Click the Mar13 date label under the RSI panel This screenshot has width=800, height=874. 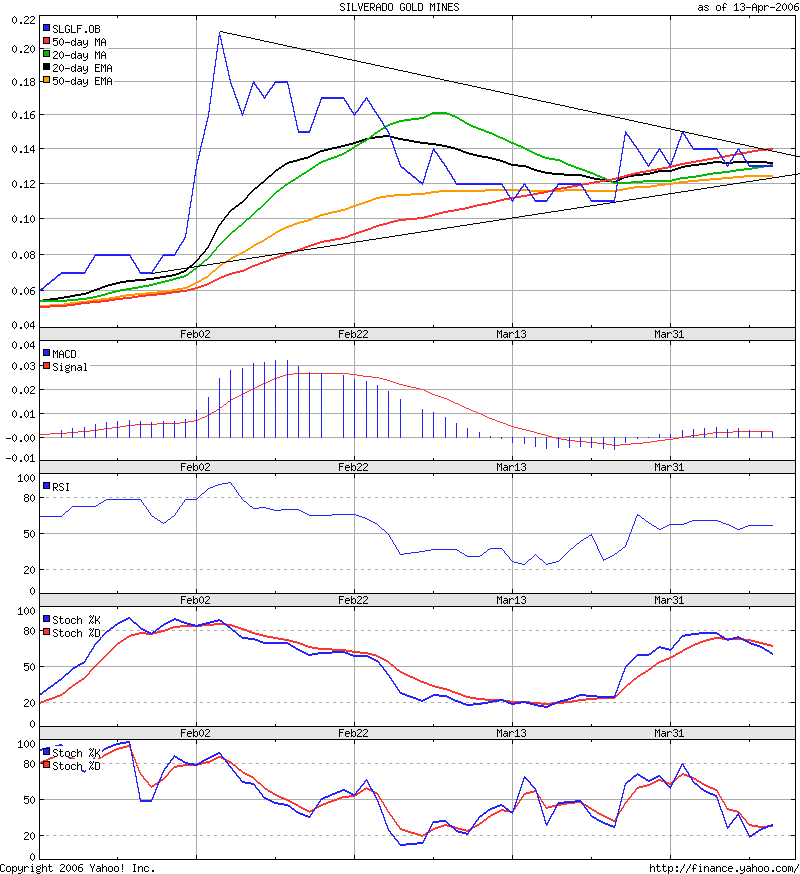pos(511,600)
